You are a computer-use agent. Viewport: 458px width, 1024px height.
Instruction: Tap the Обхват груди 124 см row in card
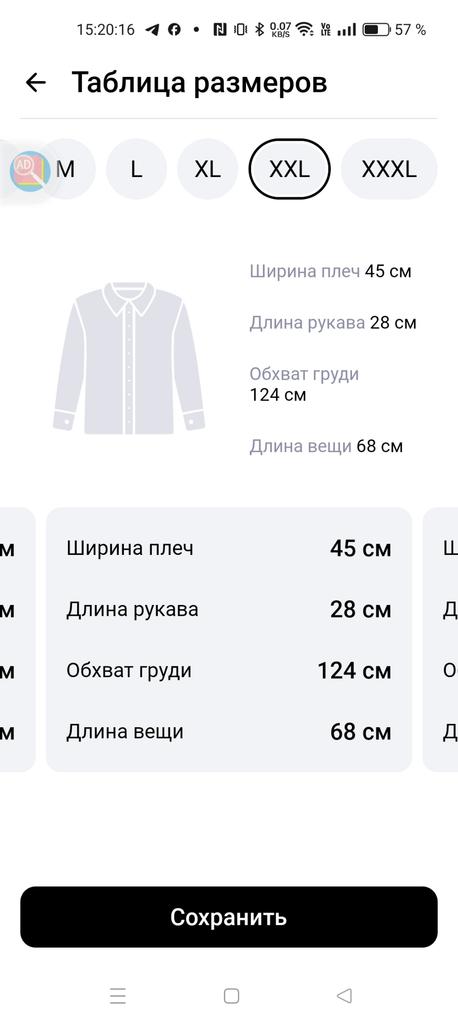[x=229, y=671]
